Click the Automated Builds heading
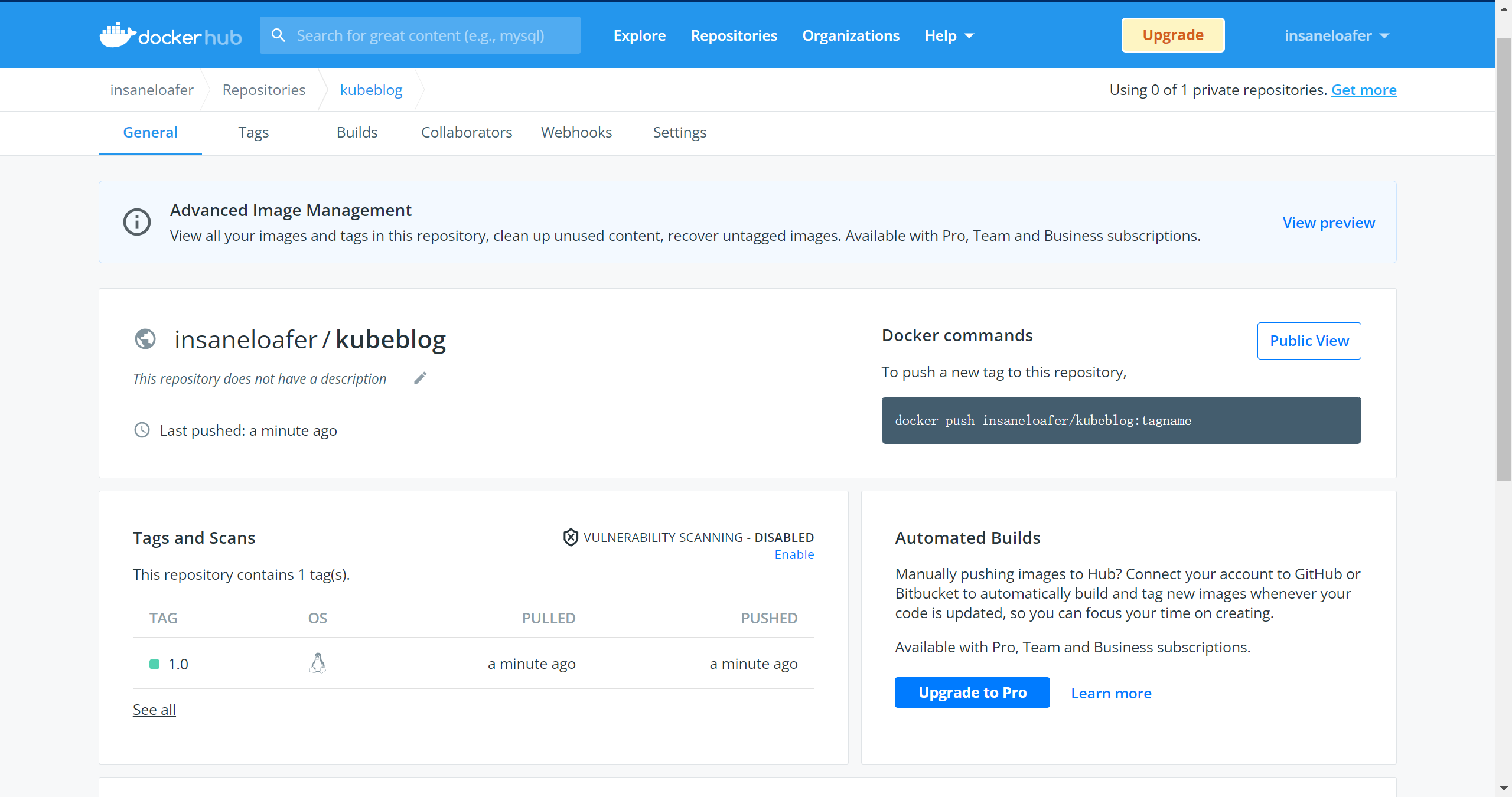This screenshot has width=1512, height=797. (967, 538)
